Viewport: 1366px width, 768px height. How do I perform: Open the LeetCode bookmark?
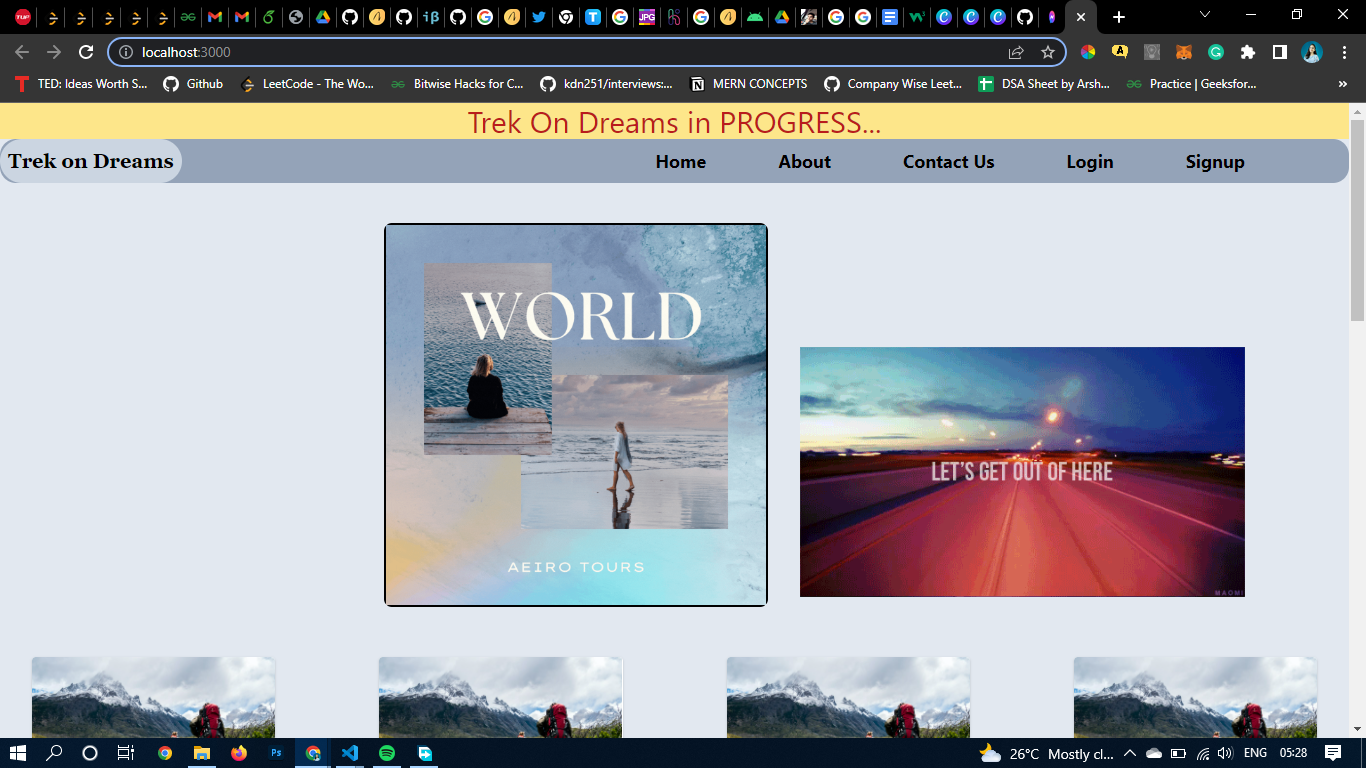[x=308, y=84]
